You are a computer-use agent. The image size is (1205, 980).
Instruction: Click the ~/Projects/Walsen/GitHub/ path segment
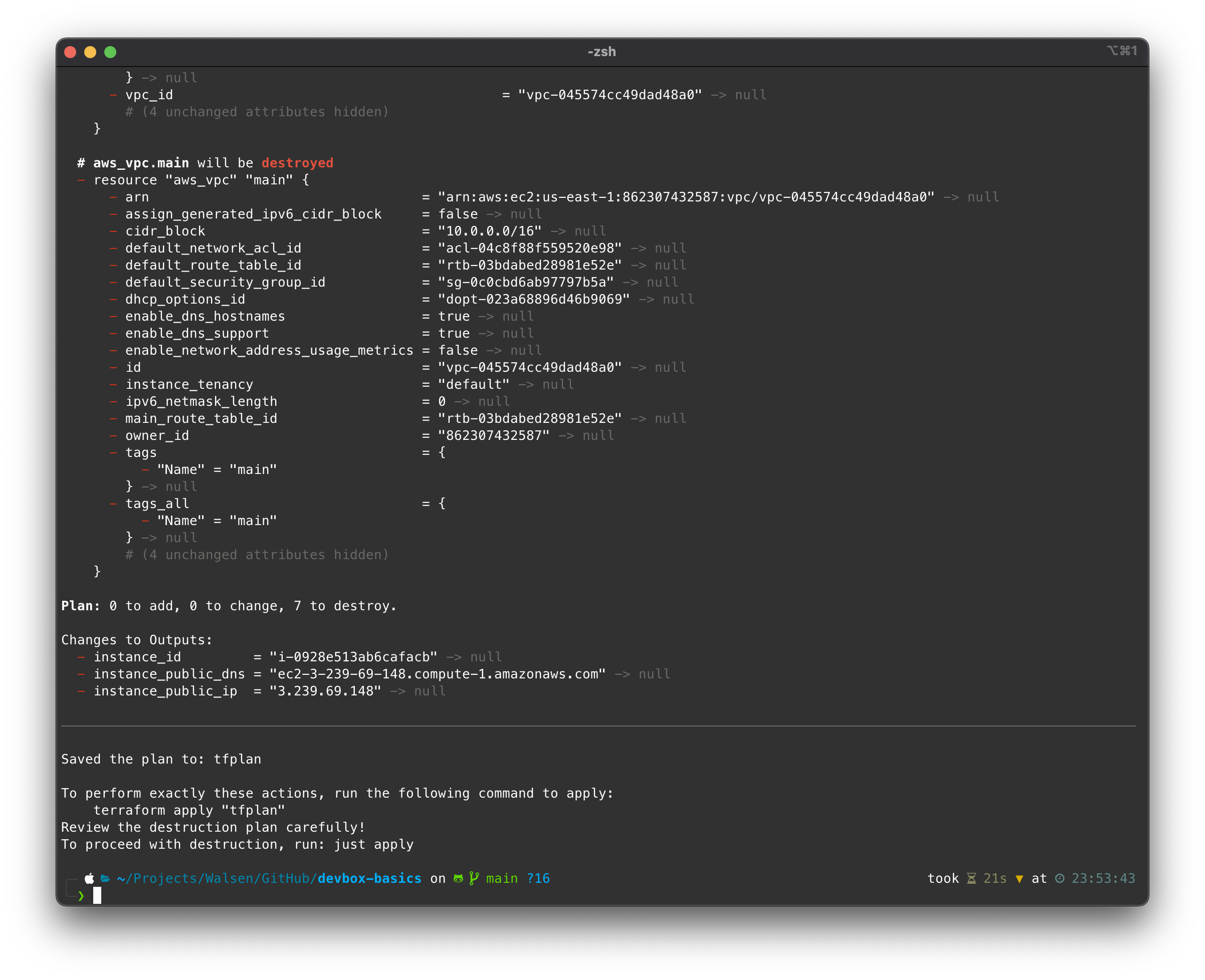point(218,878)
